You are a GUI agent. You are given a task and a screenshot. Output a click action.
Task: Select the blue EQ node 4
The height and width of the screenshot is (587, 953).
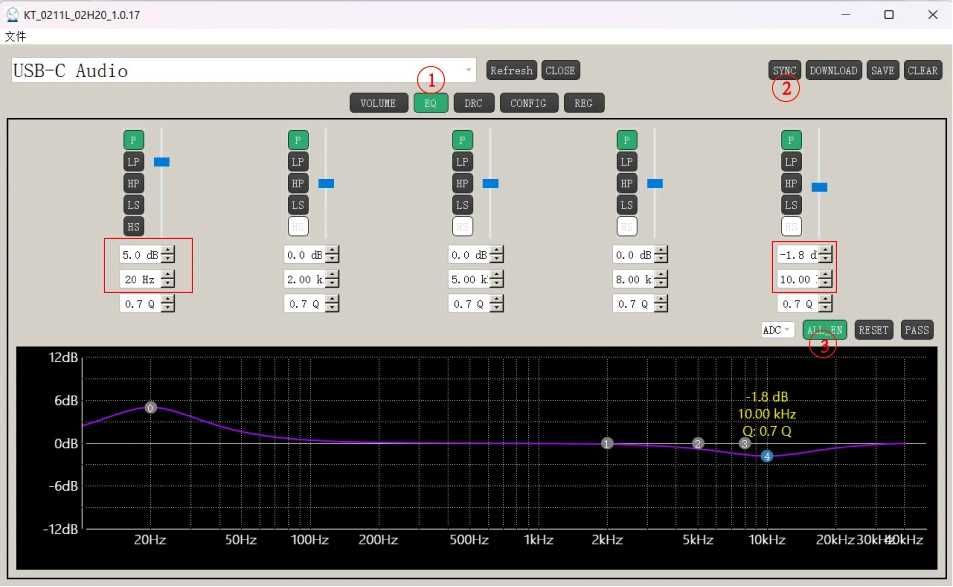coord(767,456)
